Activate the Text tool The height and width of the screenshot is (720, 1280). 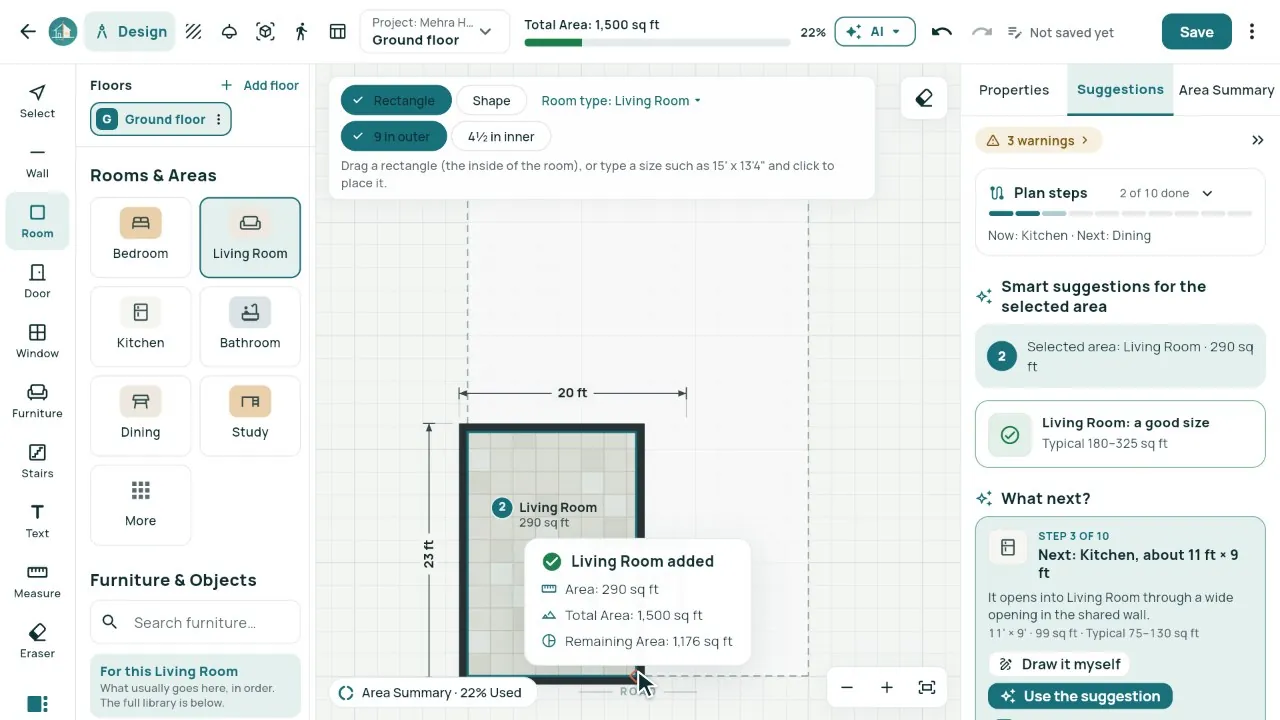click(x=37, y=522)
